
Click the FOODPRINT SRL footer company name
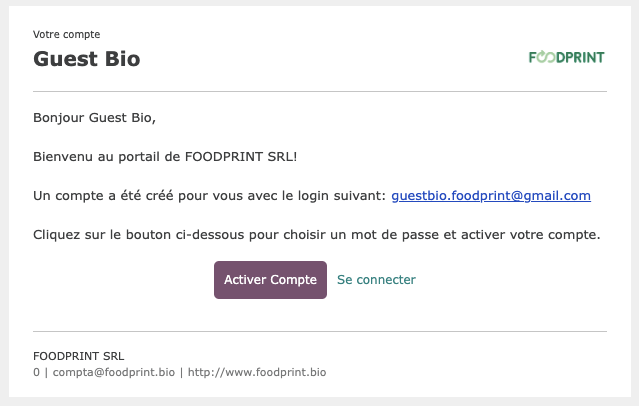point(79,356)
